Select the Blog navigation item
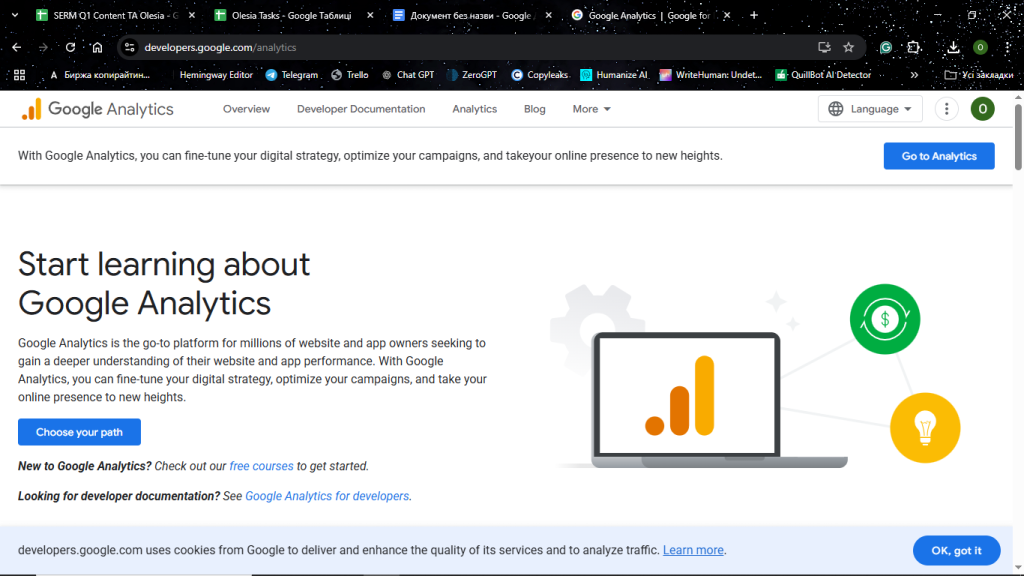 (x=534, y=108)
